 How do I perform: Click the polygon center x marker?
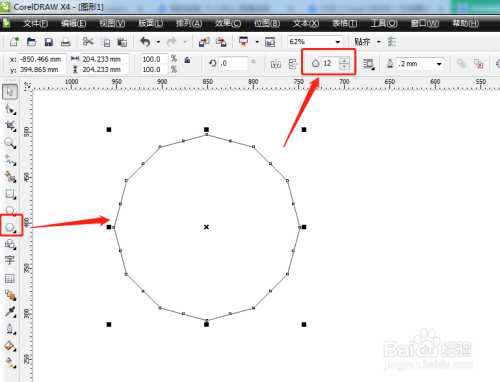coord(206,227)
